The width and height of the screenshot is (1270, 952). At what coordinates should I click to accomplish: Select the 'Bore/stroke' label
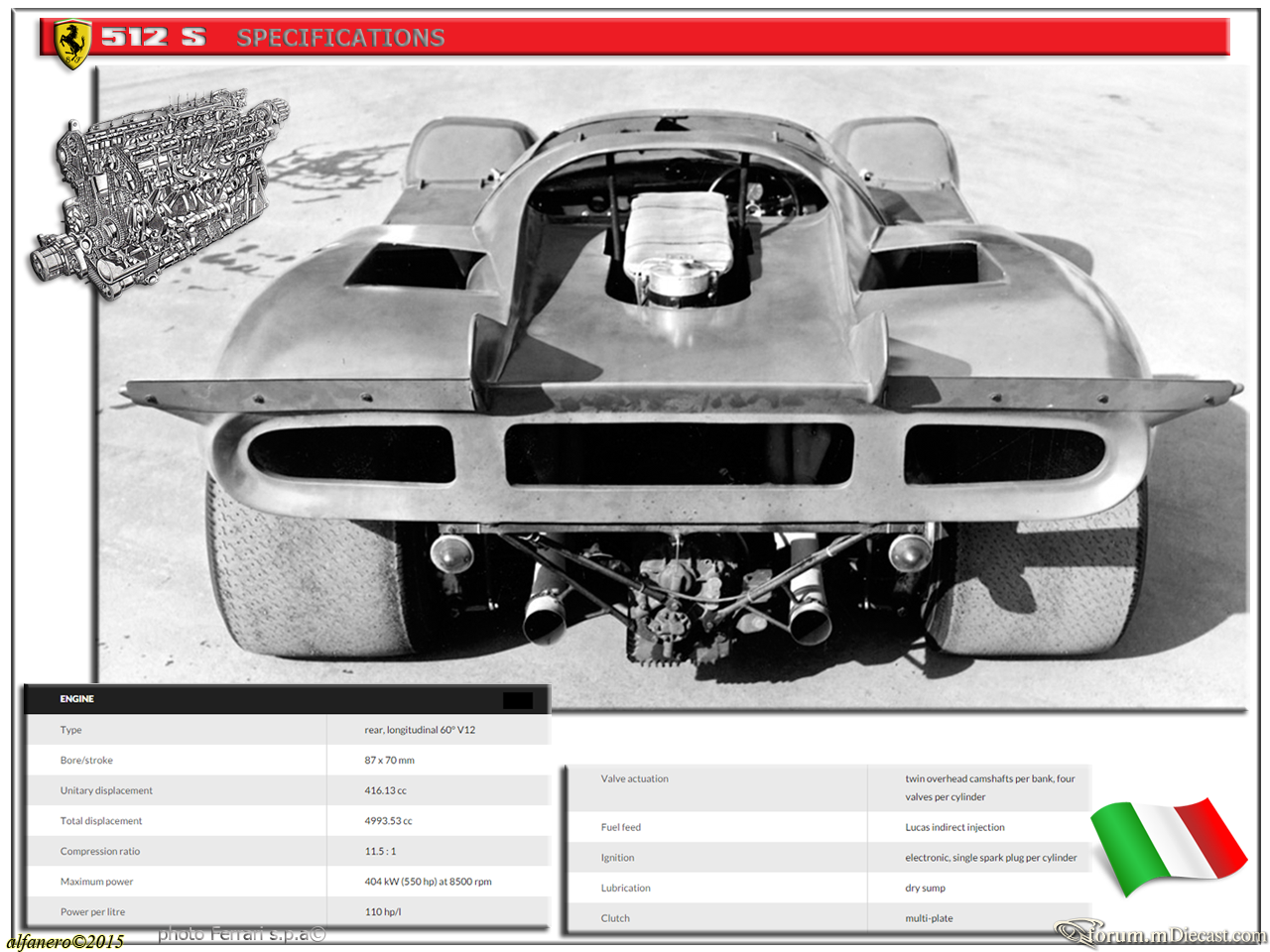click(86, 761)
